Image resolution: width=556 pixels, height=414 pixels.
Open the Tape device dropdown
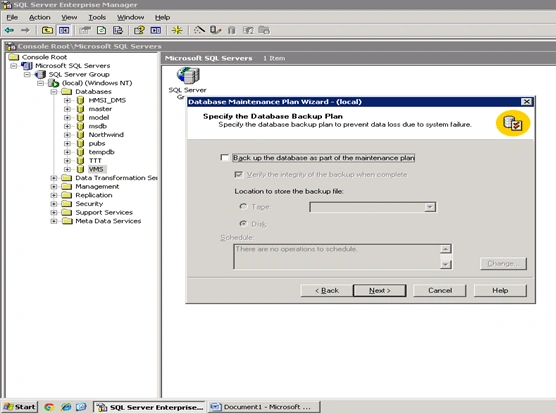[430, 207]
